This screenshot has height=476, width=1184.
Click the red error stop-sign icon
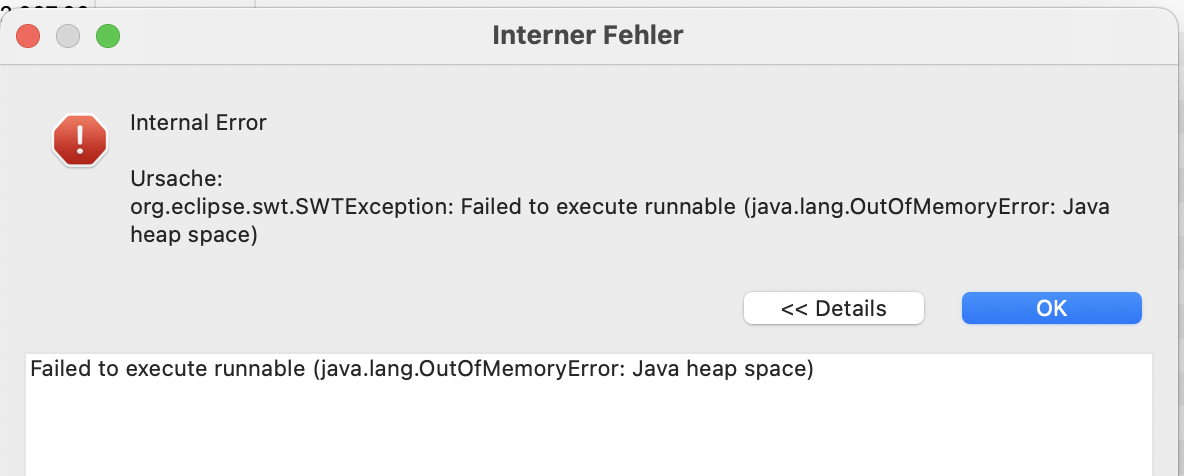coord(79,140)
